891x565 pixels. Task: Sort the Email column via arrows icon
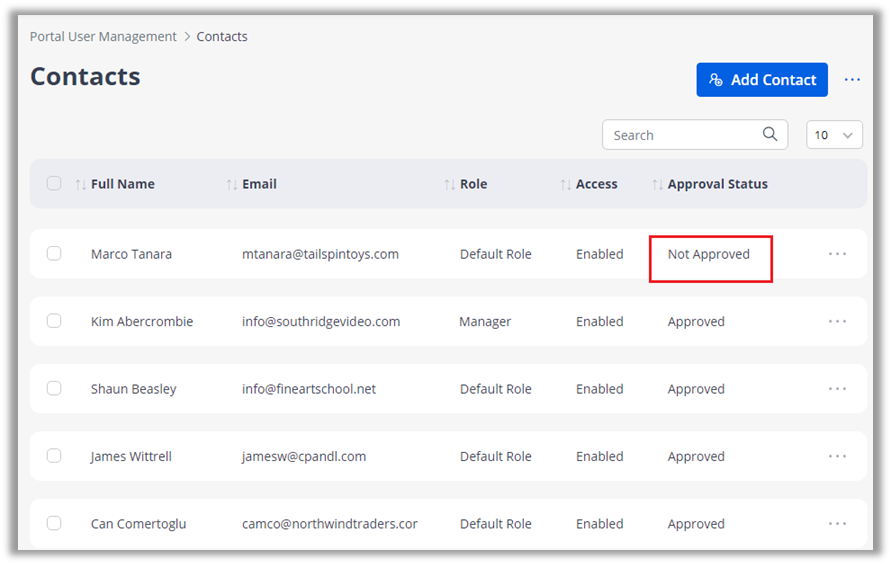click(232, 184)
